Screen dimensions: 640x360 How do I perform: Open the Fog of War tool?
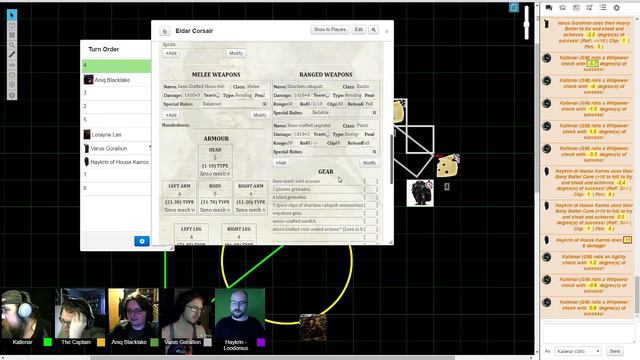(x=12, y=65)
